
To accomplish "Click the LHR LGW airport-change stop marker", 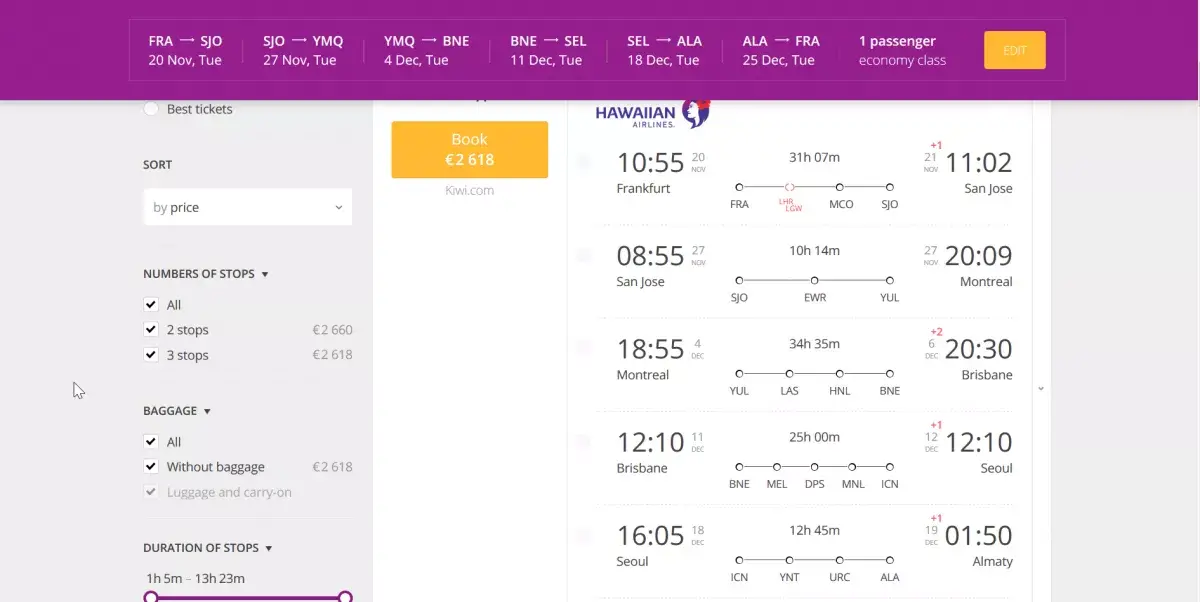I will [x=790, y=187].
